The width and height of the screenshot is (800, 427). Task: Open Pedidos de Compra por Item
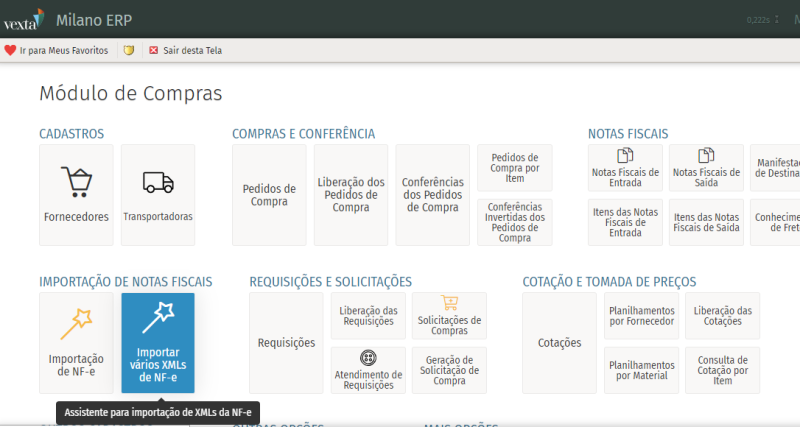[514, 168]
